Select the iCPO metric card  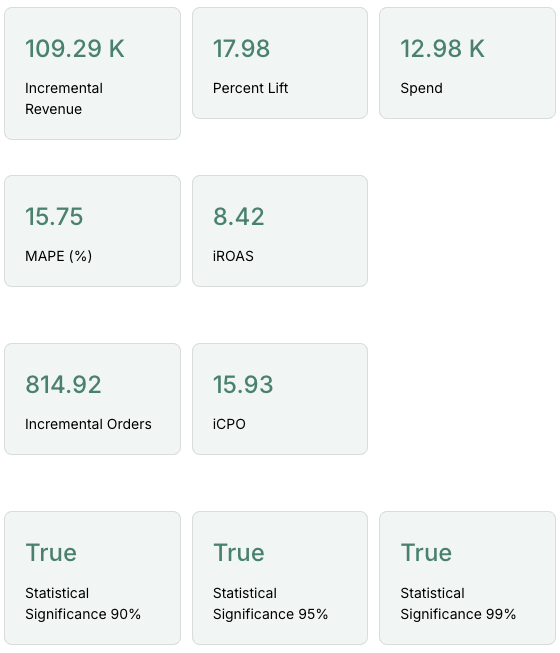[280, 399]
